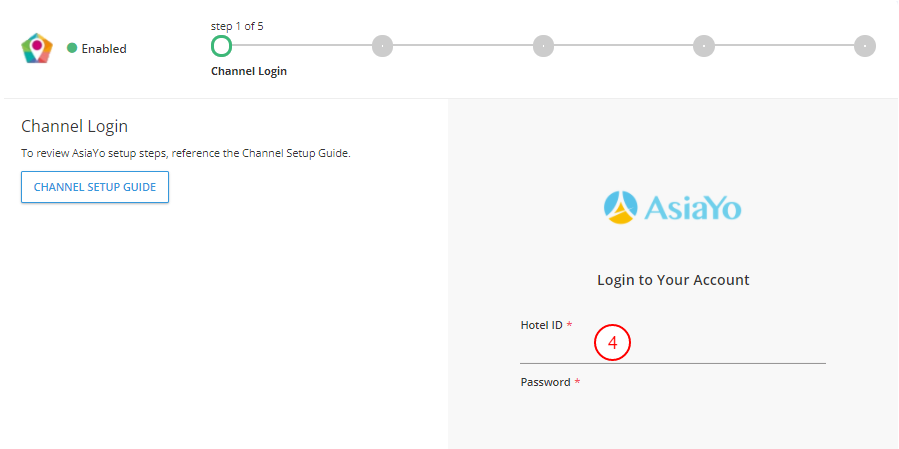Jump to the second step circle

point(382,45)
